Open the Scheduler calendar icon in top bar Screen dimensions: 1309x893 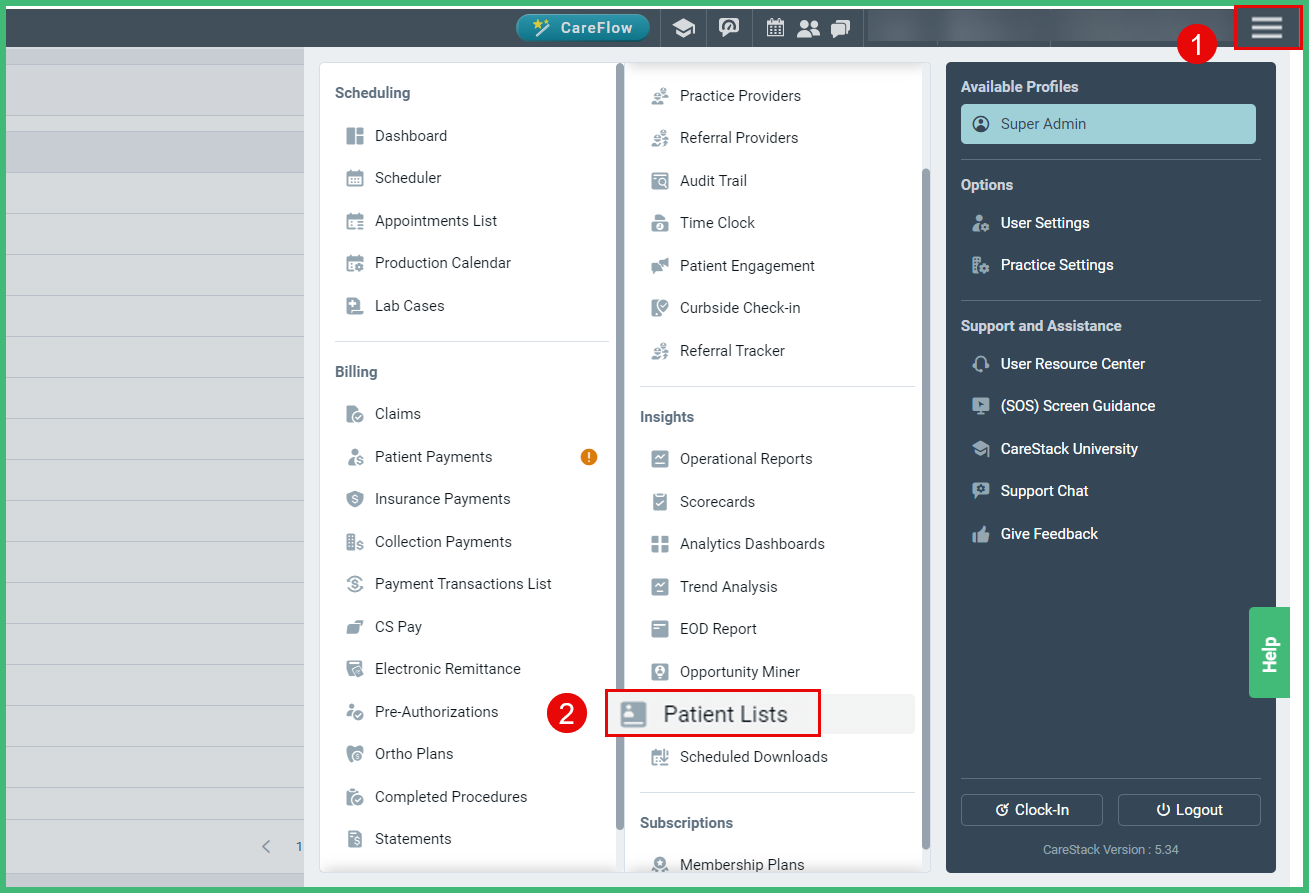coord(774,27)
